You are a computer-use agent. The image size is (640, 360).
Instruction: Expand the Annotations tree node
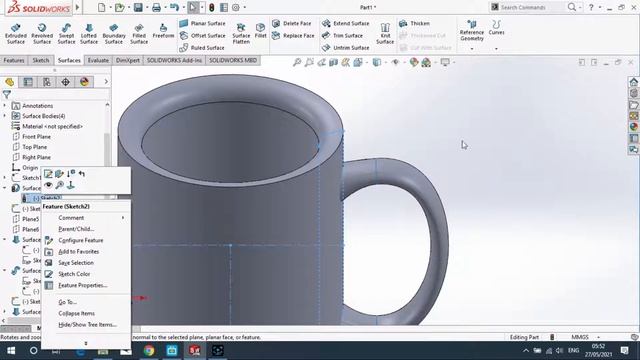(x=5, y=106)
